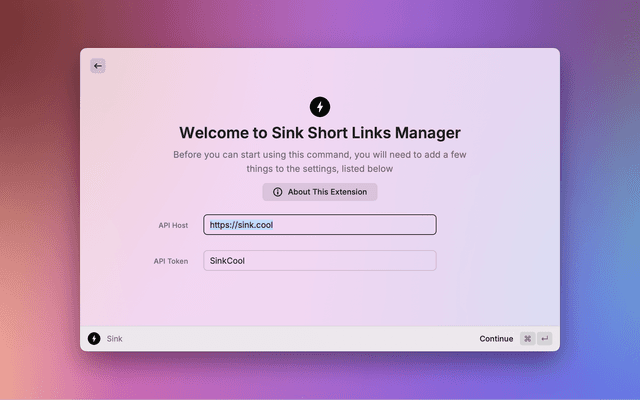
Task: Go back using the left arrow button
Action: pyautogui.click(x=97, y=66)
